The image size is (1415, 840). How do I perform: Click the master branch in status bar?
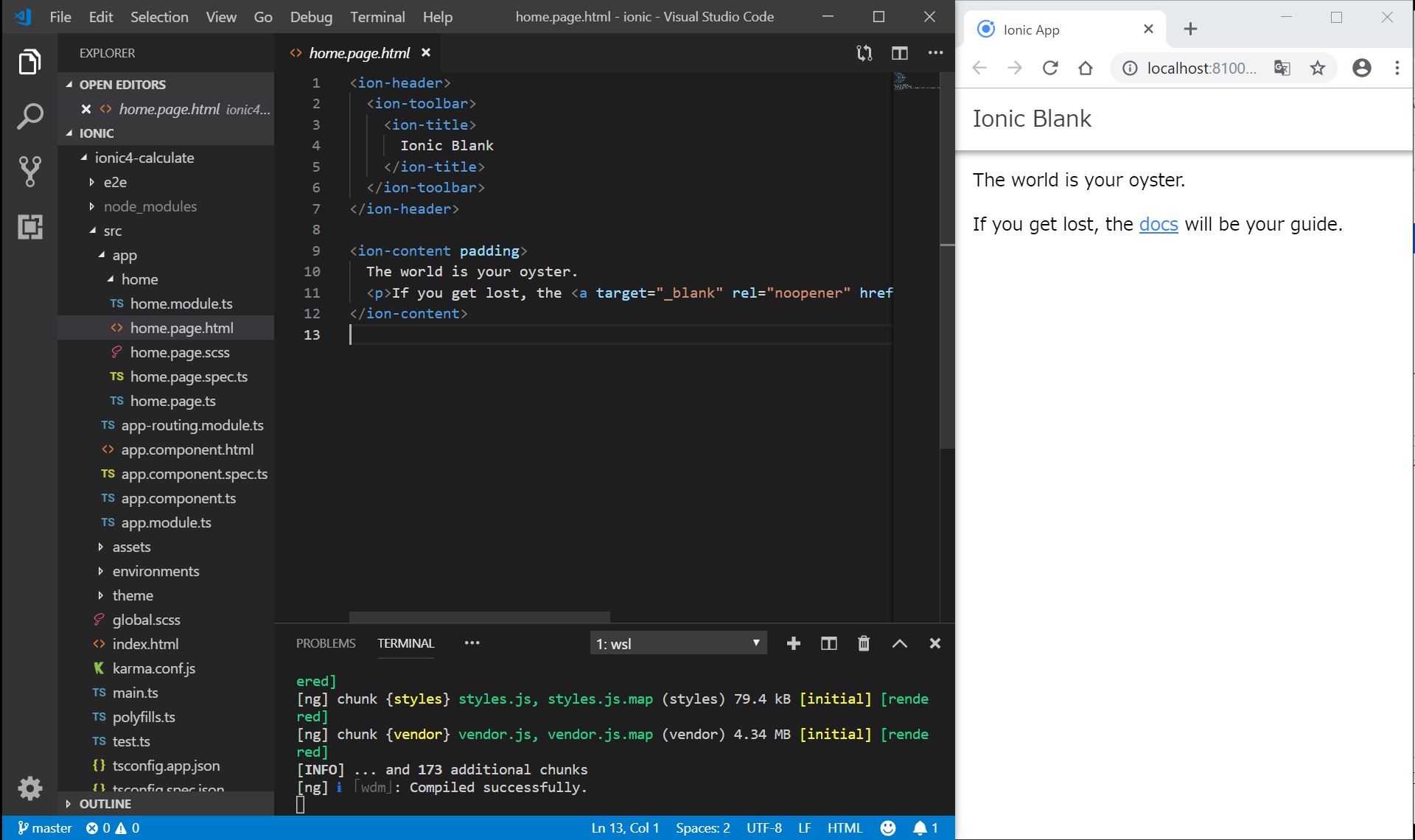coord(44,828)
